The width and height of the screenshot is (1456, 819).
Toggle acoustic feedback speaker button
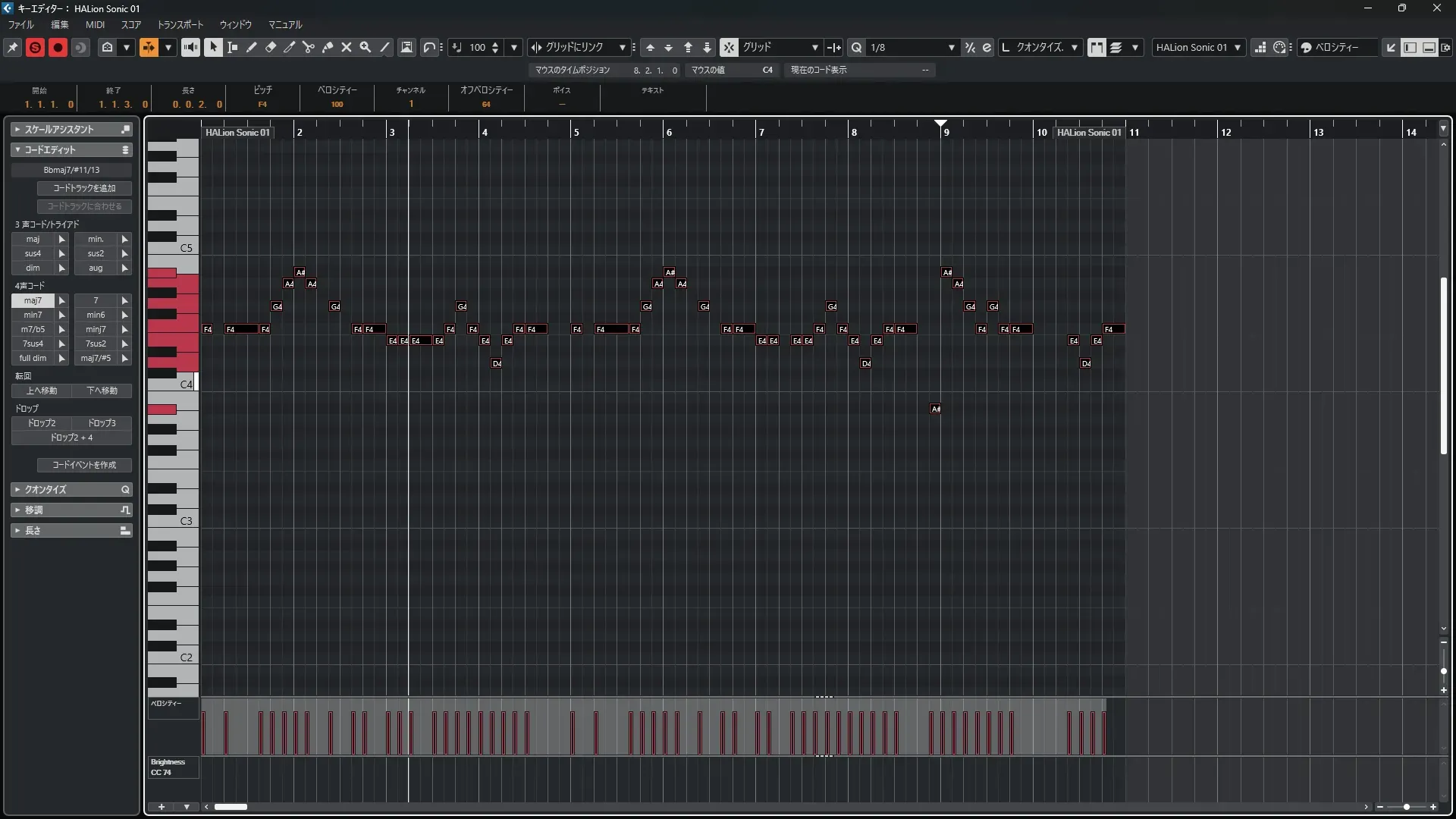pyautogui.click(x=190, y=47)
